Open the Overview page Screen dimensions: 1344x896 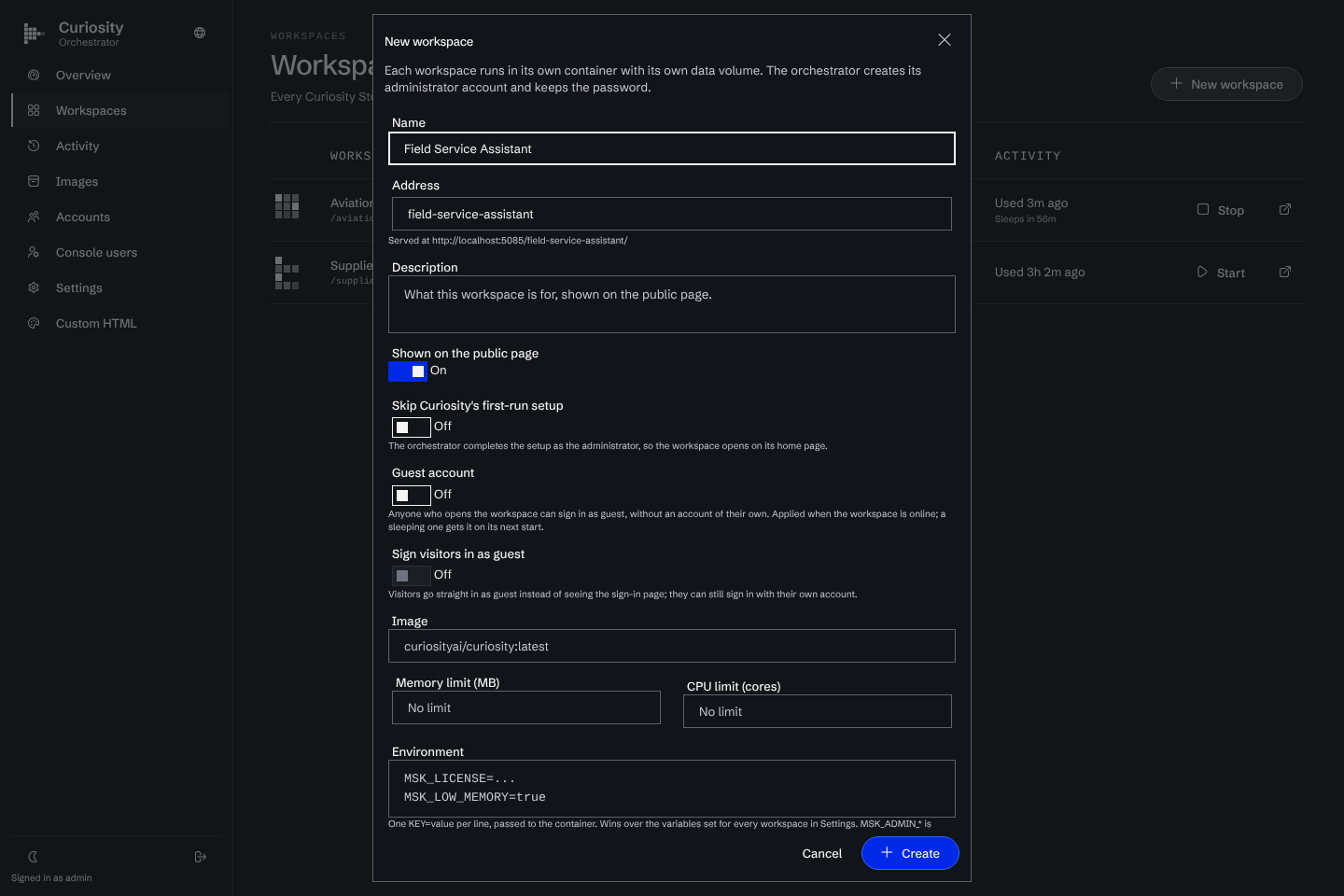(120, 75)
